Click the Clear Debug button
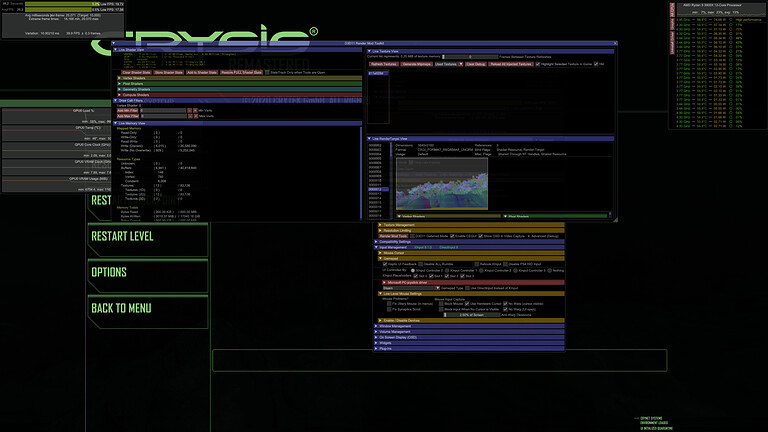 coord(475,64)
